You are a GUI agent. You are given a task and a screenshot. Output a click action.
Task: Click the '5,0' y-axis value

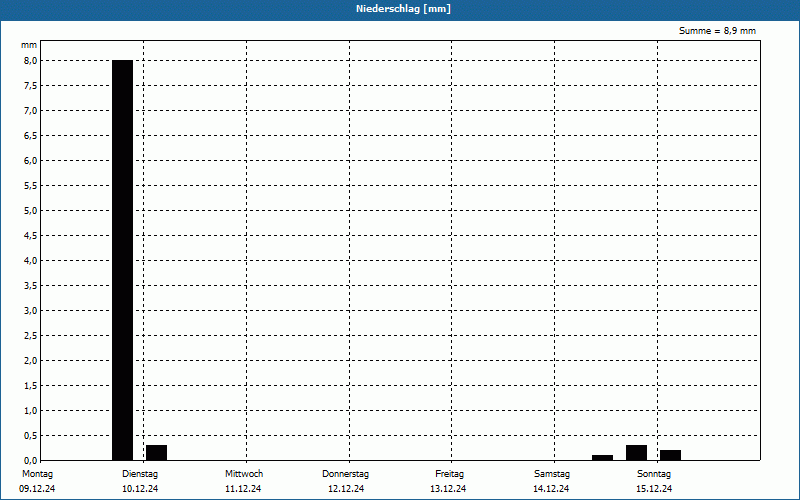tap(31, 211)
